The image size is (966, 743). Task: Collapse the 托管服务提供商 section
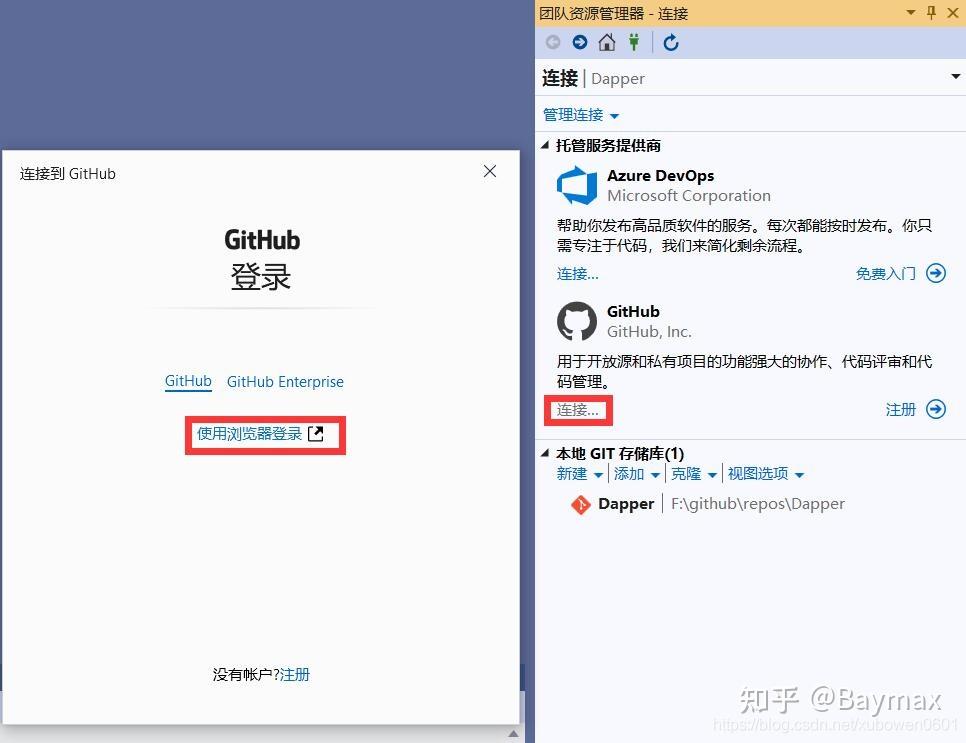click(x=544, y=145)
